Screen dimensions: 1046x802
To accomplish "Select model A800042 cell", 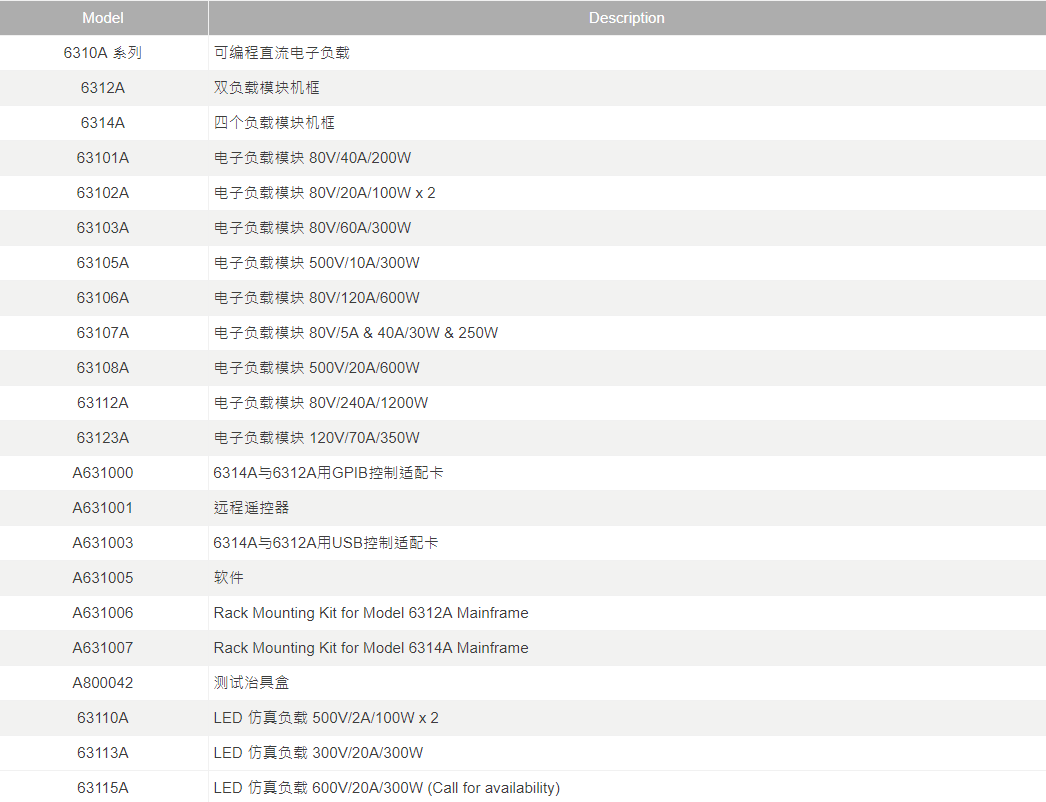I will click(x=103, y=683).
